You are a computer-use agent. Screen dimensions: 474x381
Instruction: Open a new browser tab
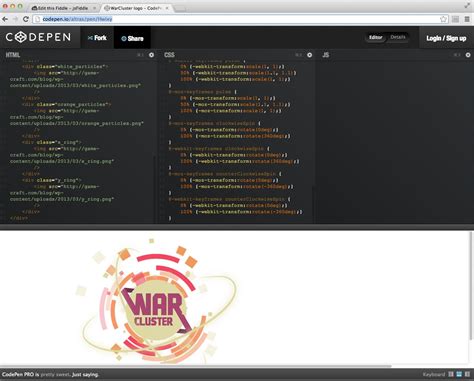pyautogui.click(x=180, y=8)
